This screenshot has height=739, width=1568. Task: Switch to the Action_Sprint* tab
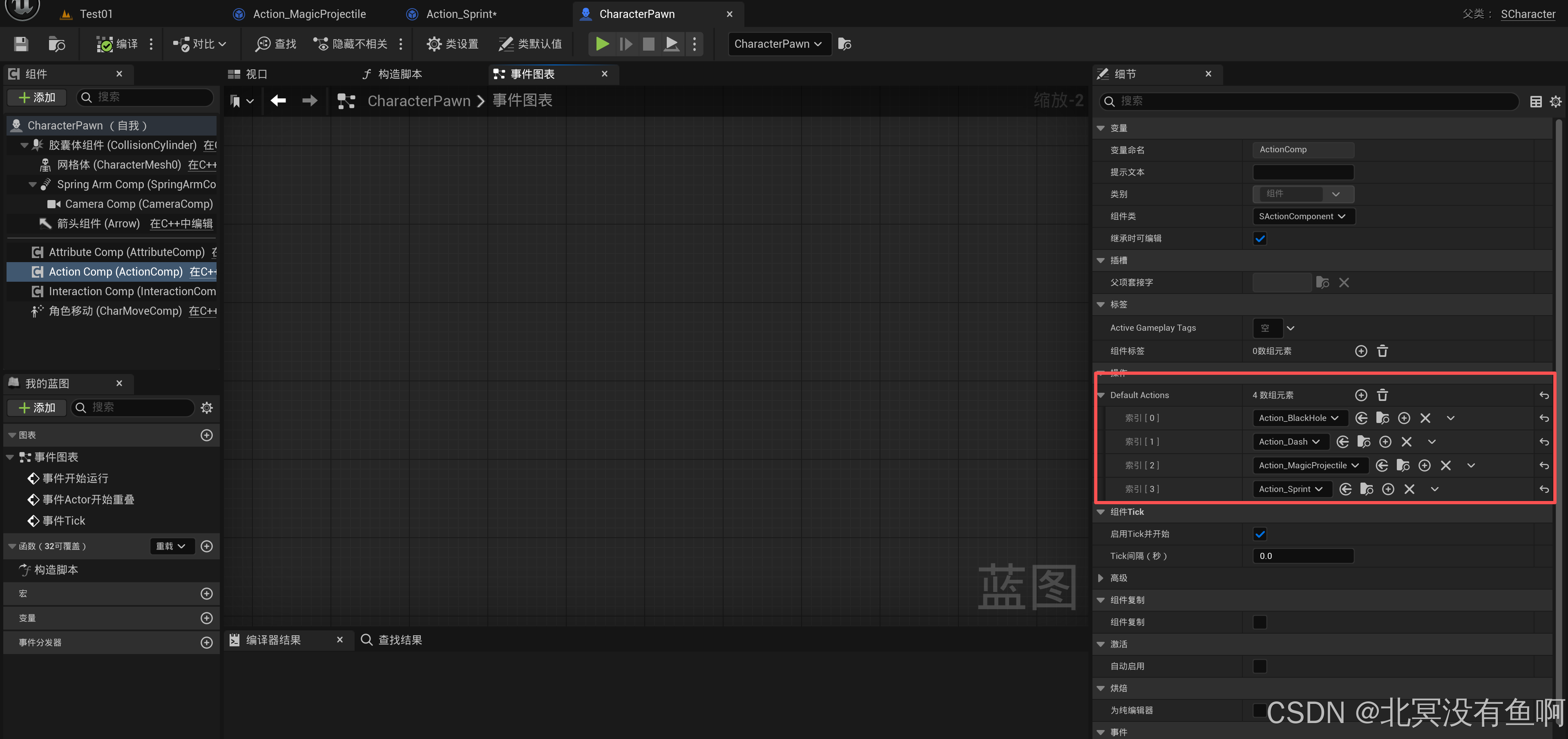(461, 14)
